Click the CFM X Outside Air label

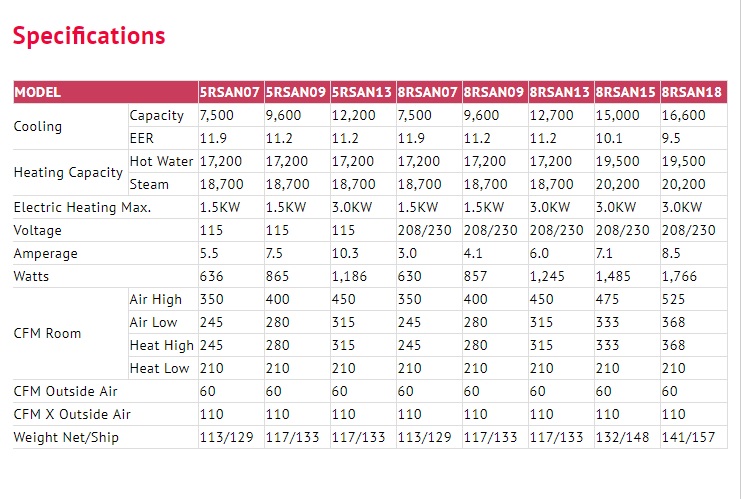72,415
